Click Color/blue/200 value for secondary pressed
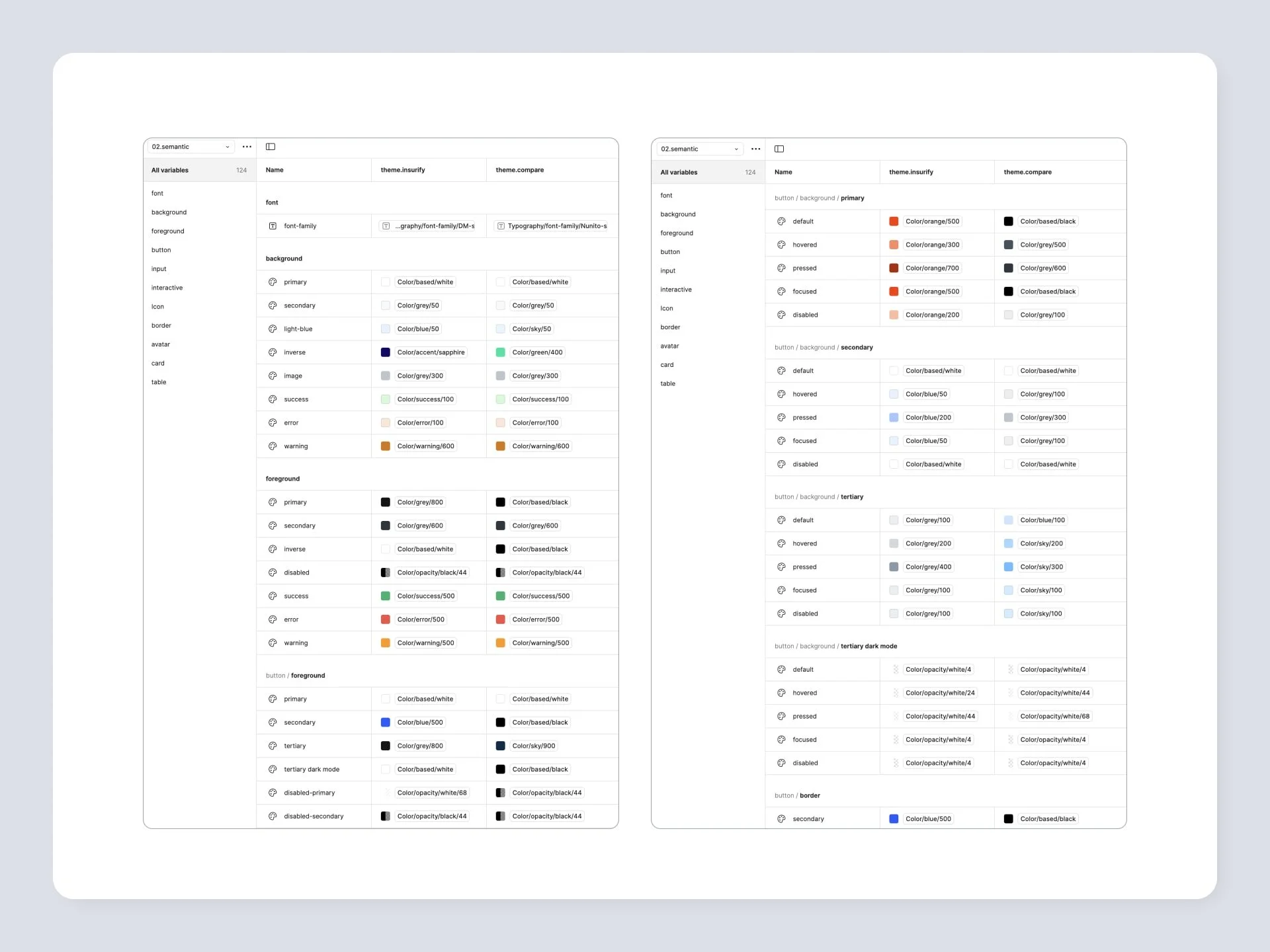 (929, 418)
